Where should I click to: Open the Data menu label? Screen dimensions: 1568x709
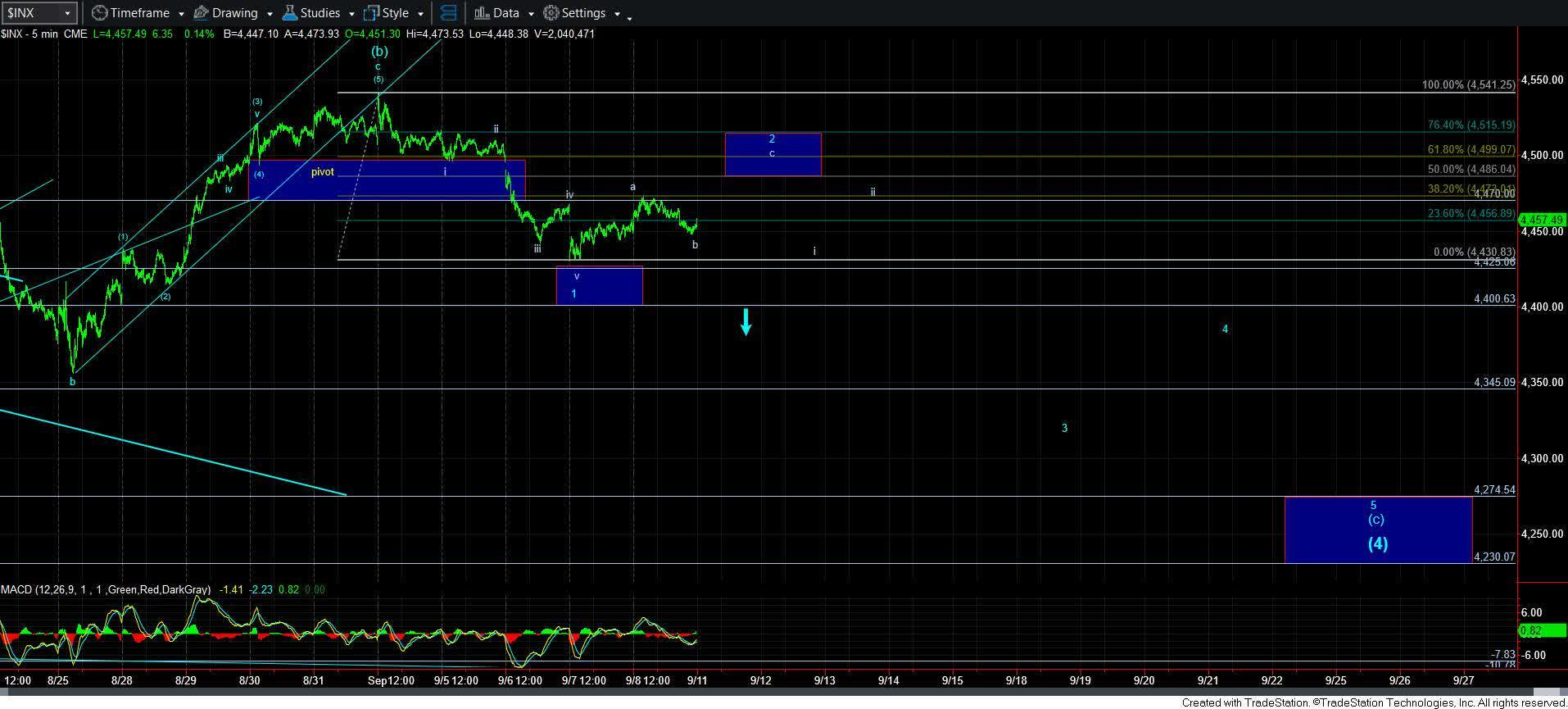(x=505, y=13)
